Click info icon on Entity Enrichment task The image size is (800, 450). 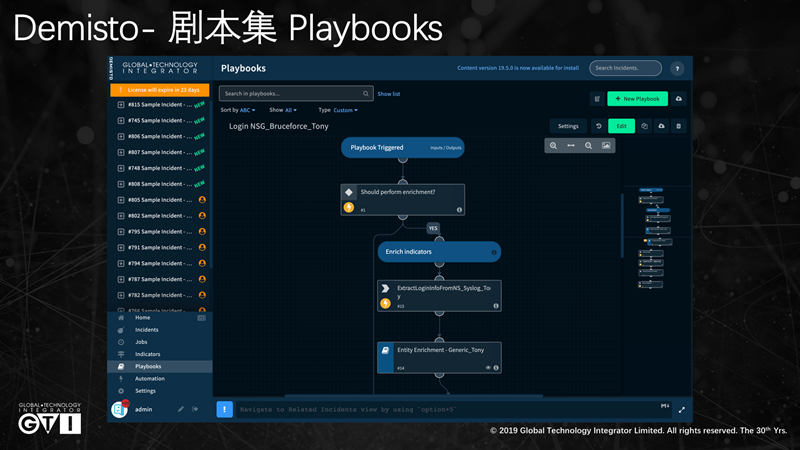(x=496, y=368)
